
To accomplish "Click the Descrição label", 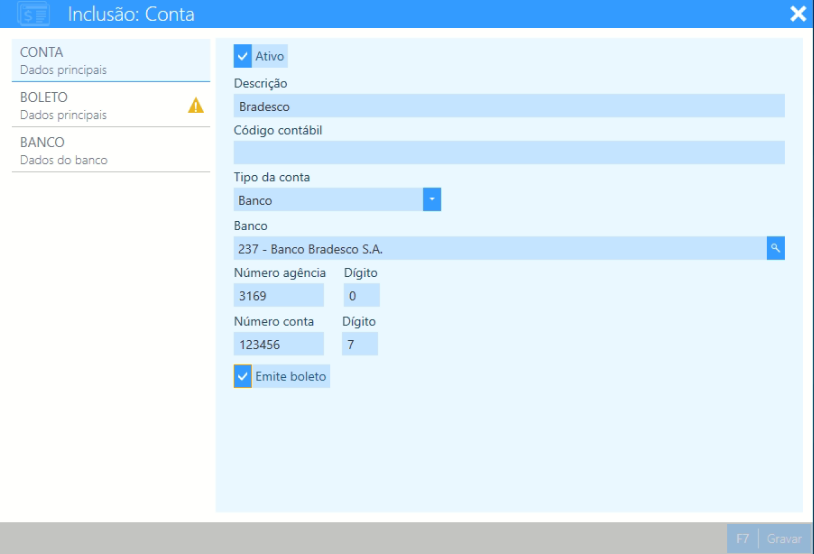I will [x=261, y=84].
